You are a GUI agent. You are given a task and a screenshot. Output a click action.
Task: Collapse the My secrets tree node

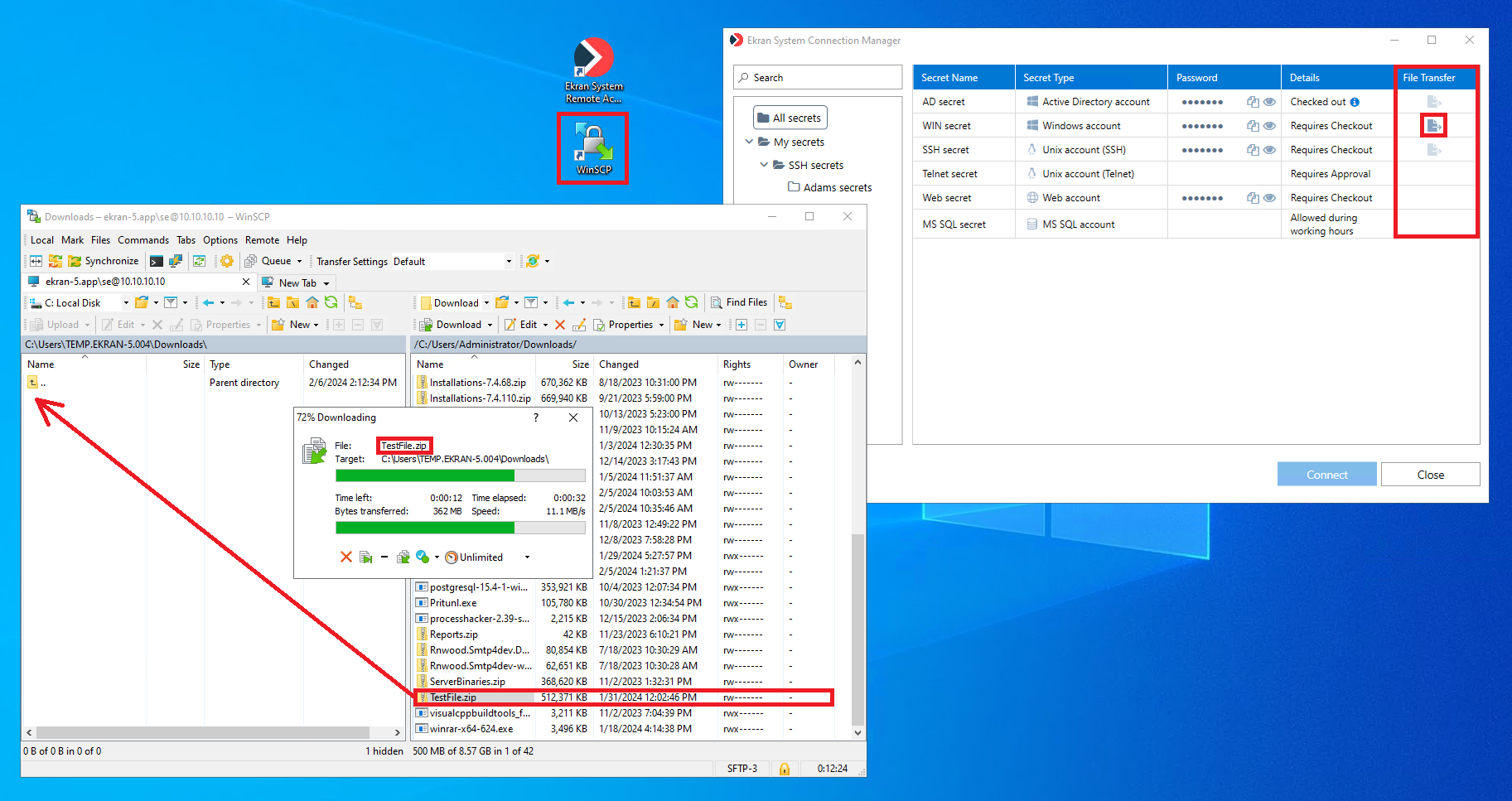749,142
